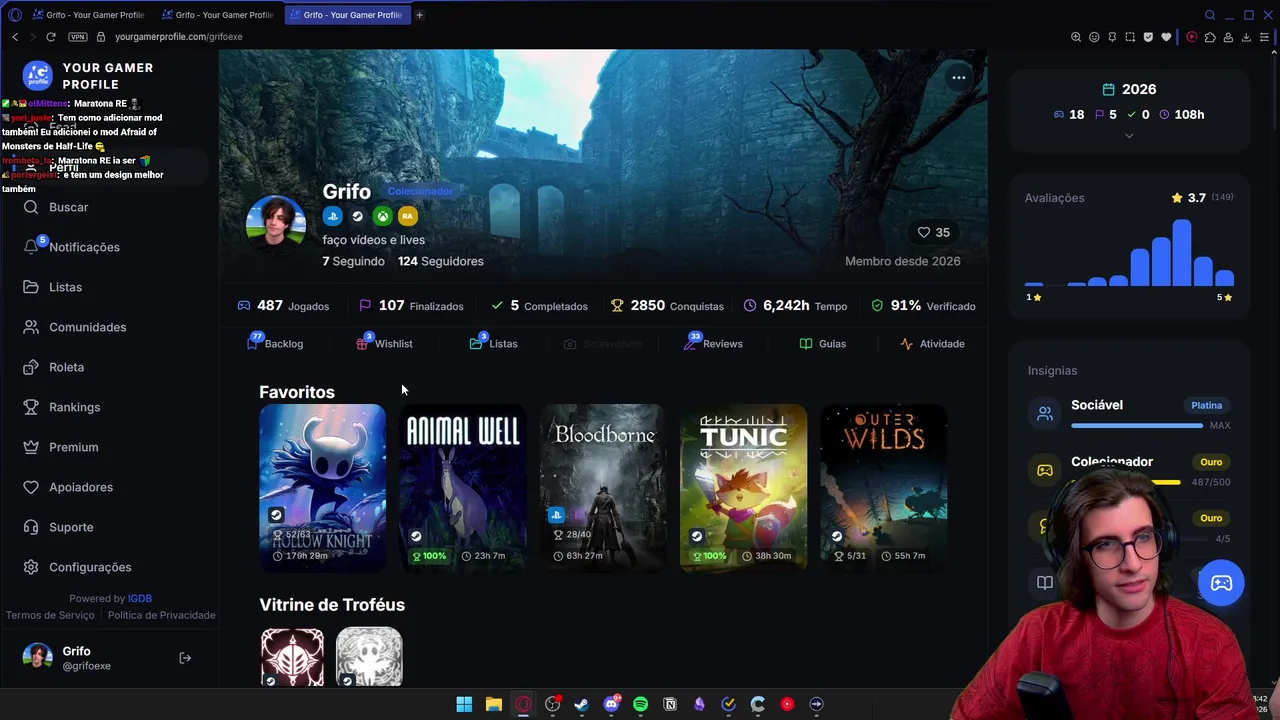1280x720 pixels.
Task: Click the RetroAchievements badge under Grifo
Action: pos(408,216)
